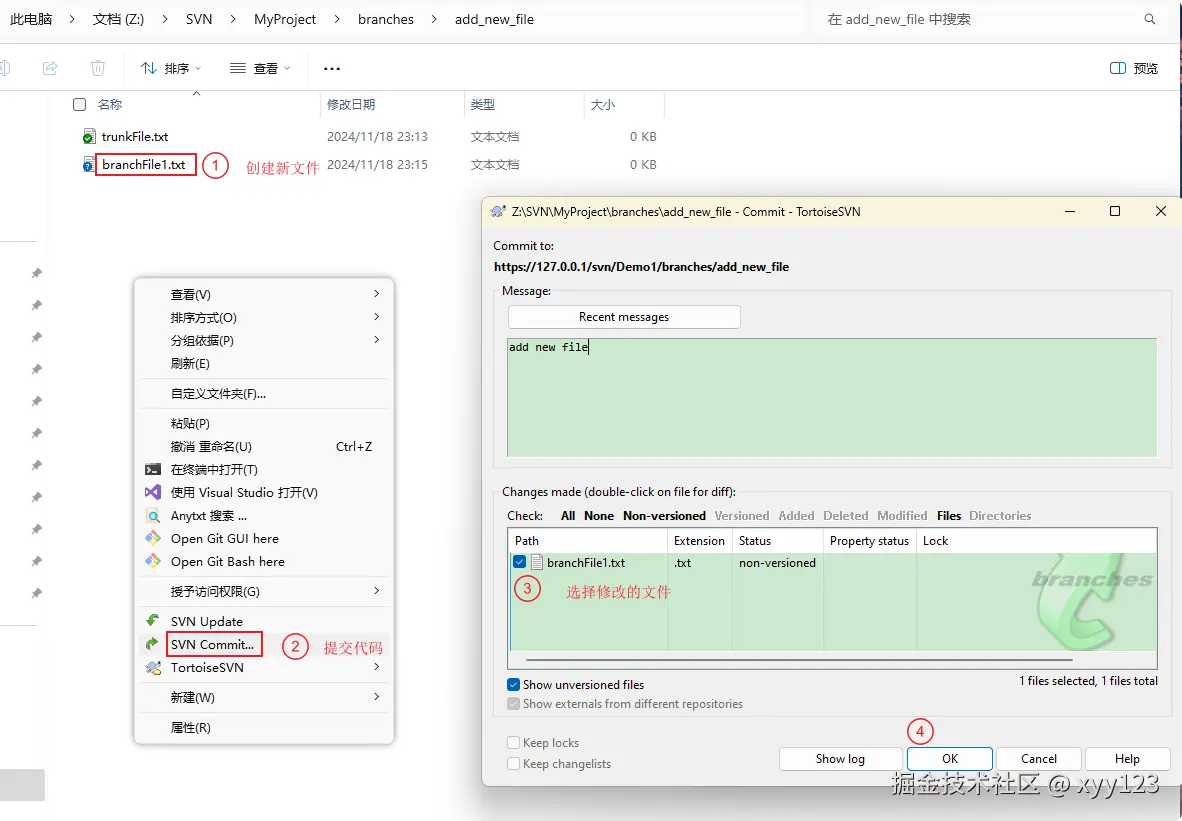Click the share icon in Explorer toolbar
The width and height of the screenshot is (1182, 821).
[x=50, y=68]
